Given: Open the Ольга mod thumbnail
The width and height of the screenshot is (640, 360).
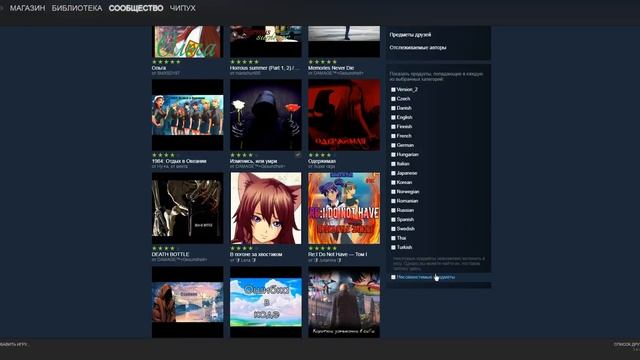Looking at the screenshot, I should 188,42.
